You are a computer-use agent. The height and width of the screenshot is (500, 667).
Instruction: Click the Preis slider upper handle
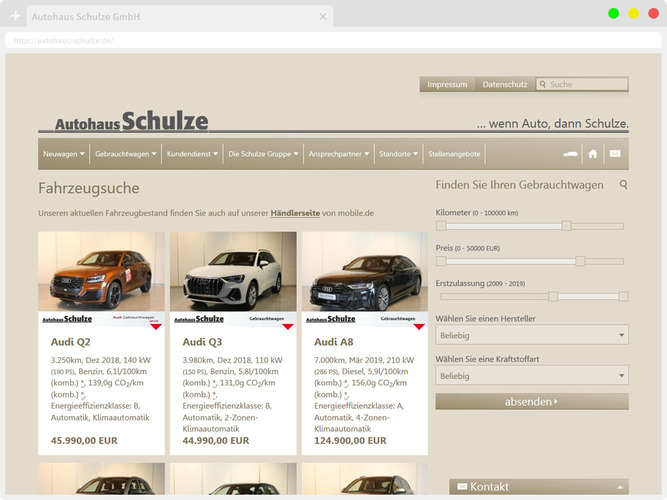click(x=580, y=261)
